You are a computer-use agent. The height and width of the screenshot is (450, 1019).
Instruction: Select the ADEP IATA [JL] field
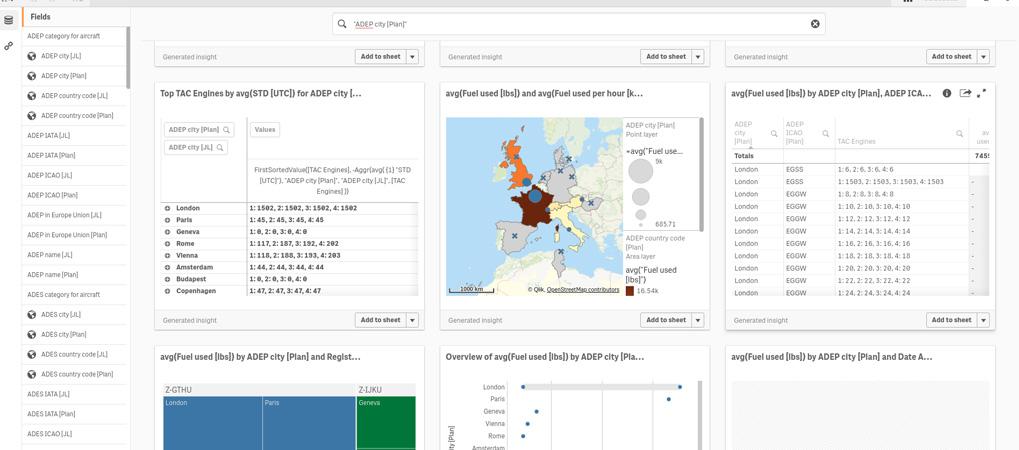(74, 136)
